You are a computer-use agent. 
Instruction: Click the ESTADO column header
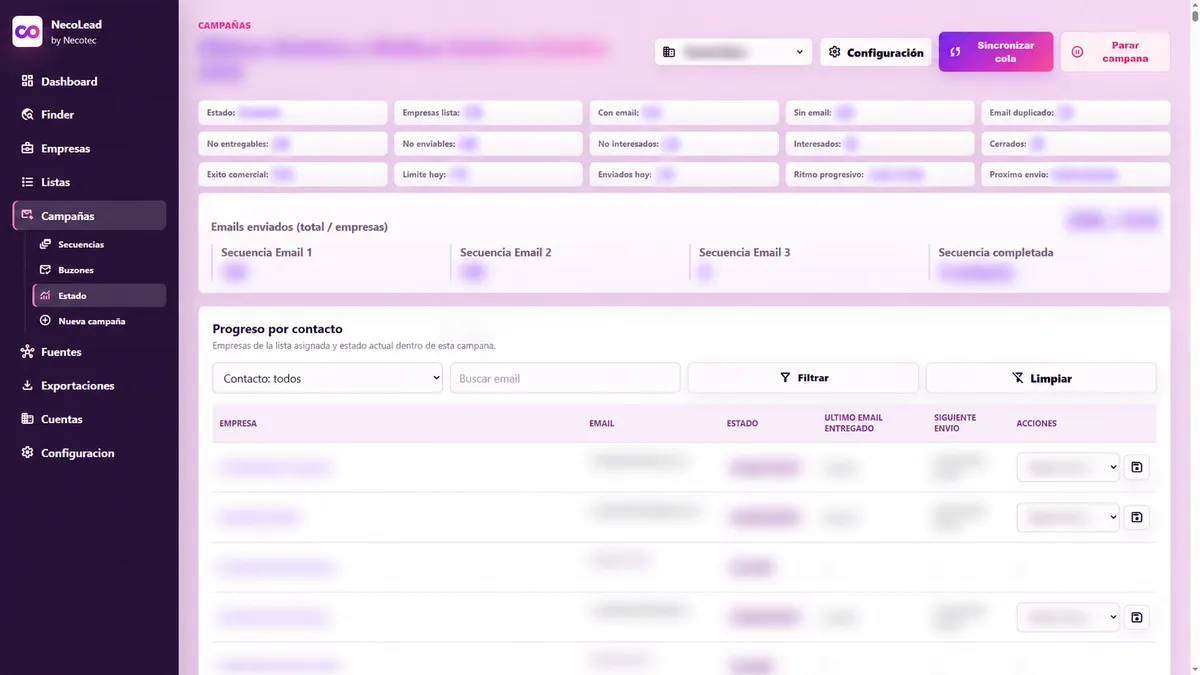pyautogui.click(x=742, y=423)
